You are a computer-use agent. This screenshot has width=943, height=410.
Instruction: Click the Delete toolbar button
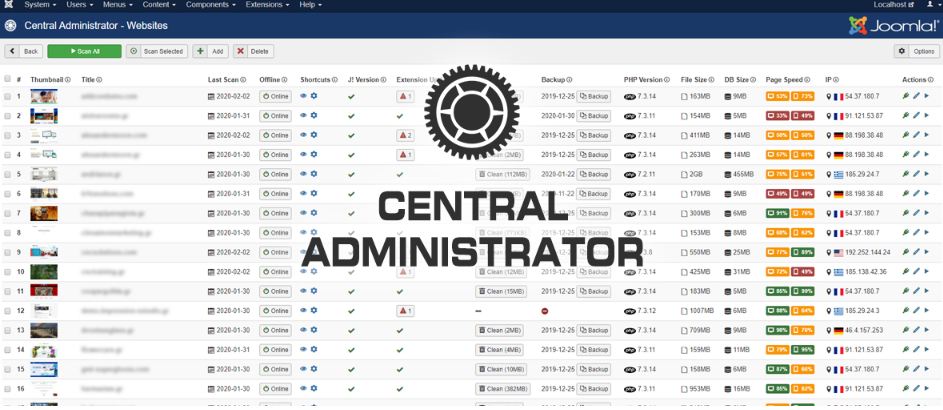click(x=253, y=52)
